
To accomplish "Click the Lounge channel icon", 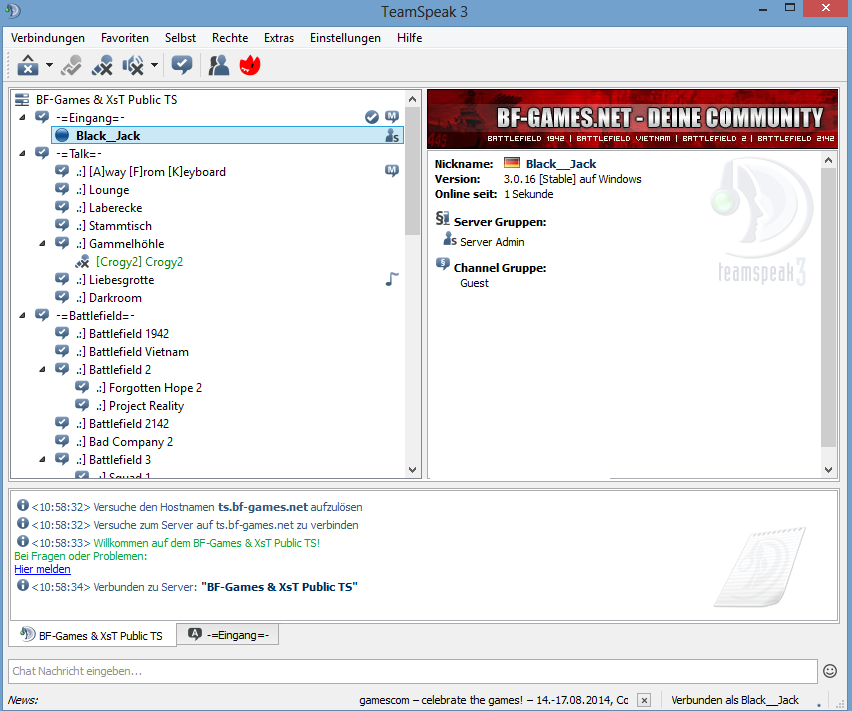I will 62,189.
